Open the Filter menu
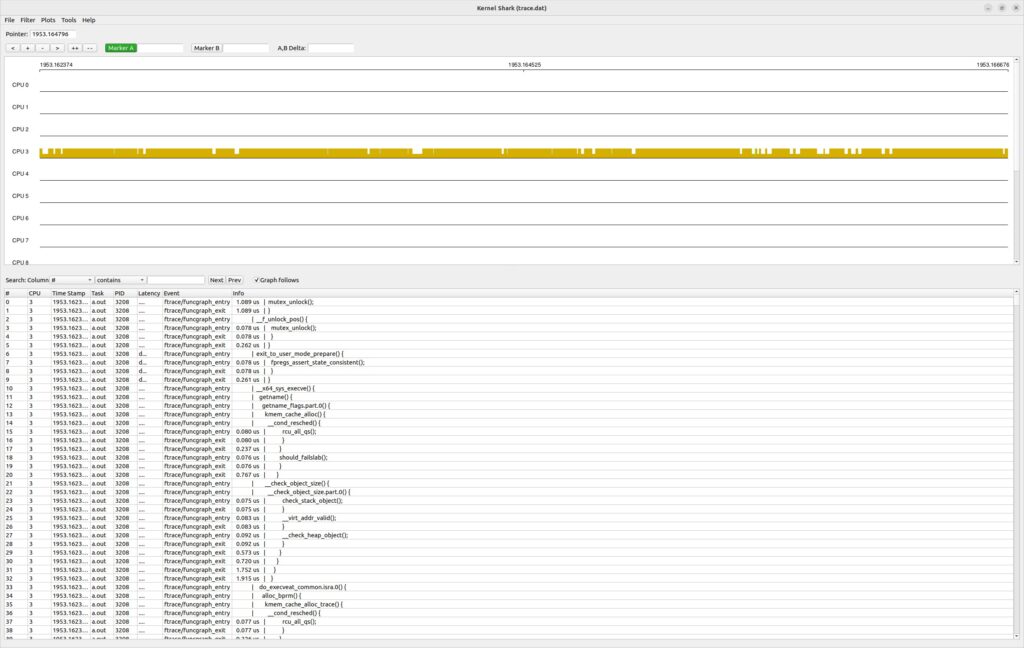Screen dimensions: 1024x648 pyautogui.click(x=28, y=20)
